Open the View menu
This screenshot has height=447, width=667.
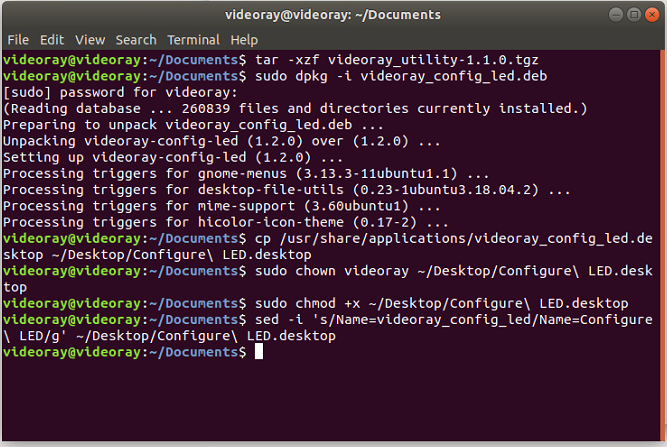(x=90, y=40)
